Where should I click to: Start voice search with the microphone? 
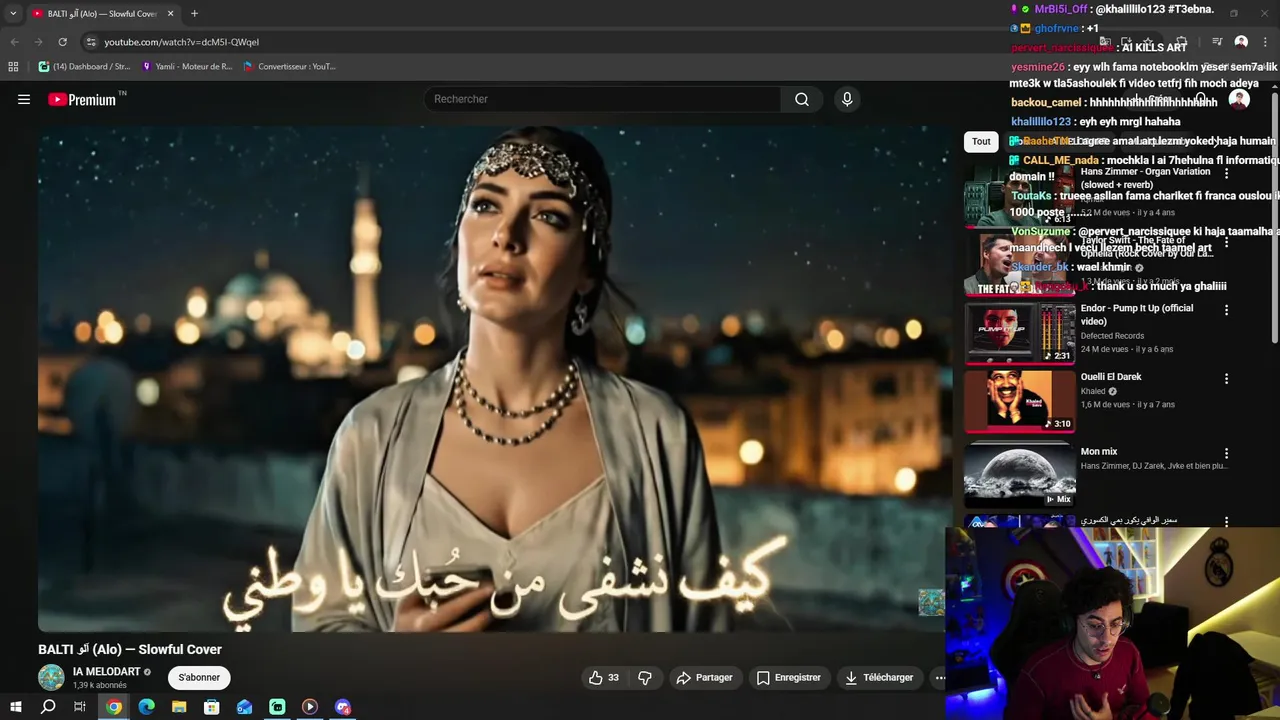click(847, 99)
